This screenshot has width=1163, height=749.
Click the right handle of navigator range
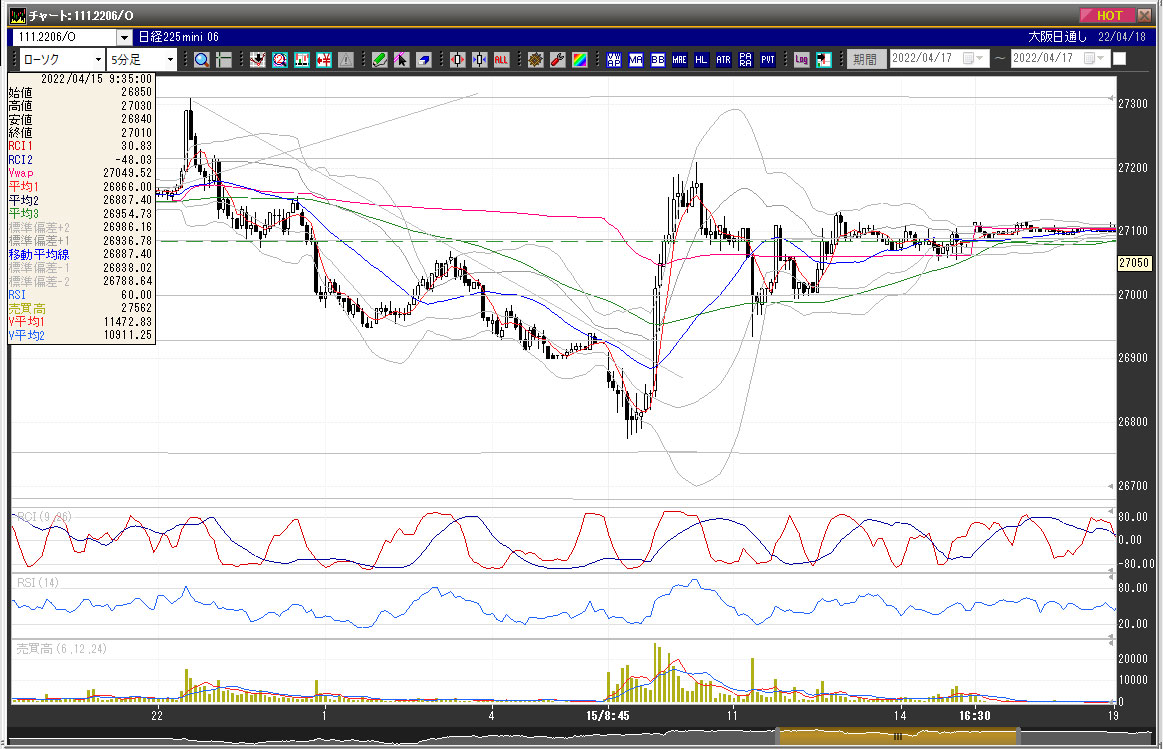click(x=1018, y=736)
